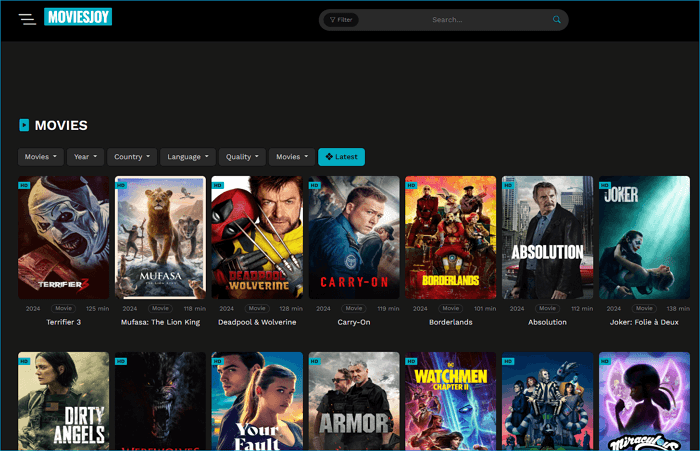
Task: Open the Borderlands title link
Action: point(450,322)
